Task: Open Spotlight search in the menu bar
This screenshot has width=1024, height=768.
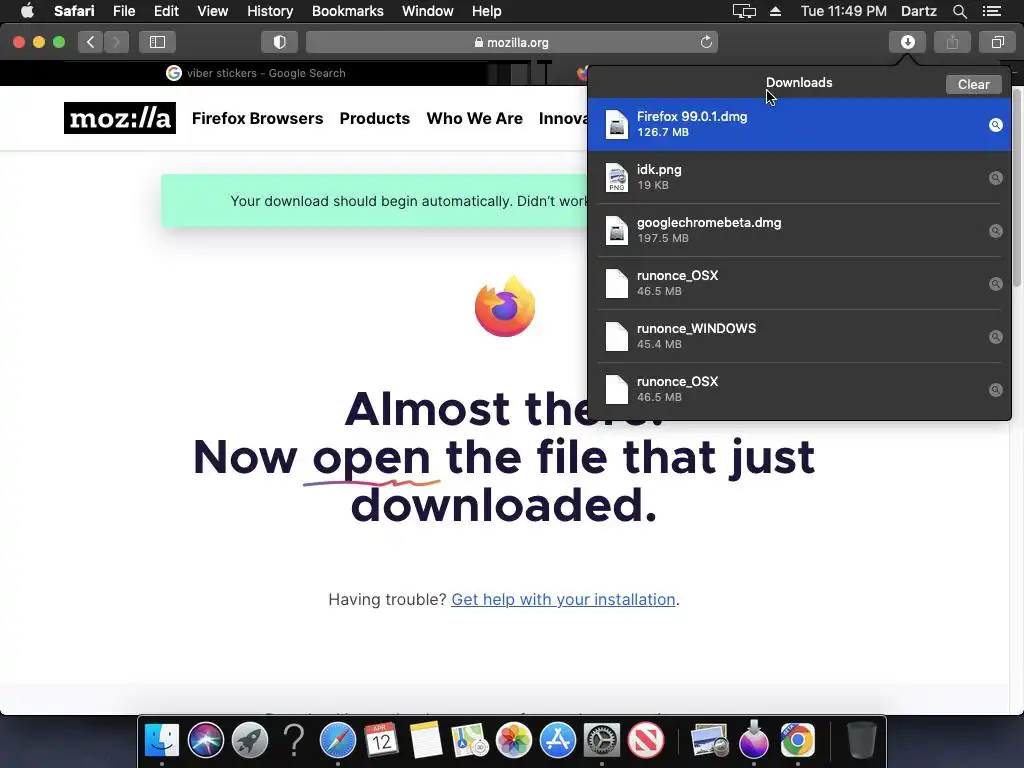Action: (x=959, y=11)
